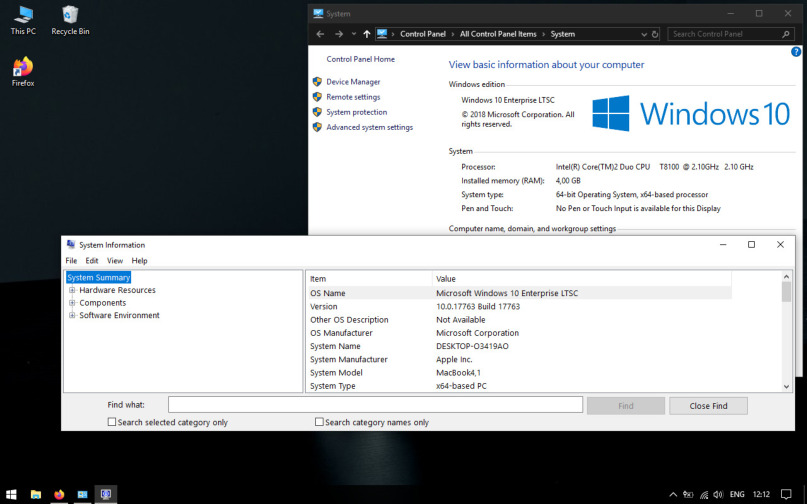807x504 pixels.
Task: Click the Windows Start button
Action: tap(11, 494)
